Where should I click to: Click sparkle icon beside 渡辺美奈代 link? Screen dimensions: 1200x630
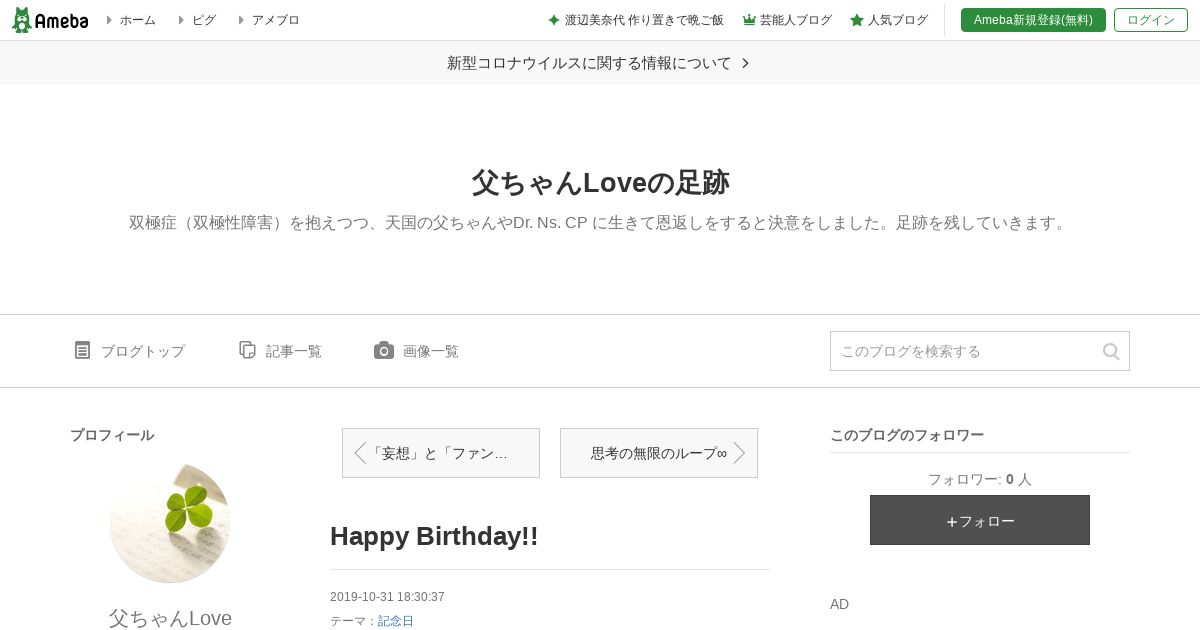tap(554, 20)
